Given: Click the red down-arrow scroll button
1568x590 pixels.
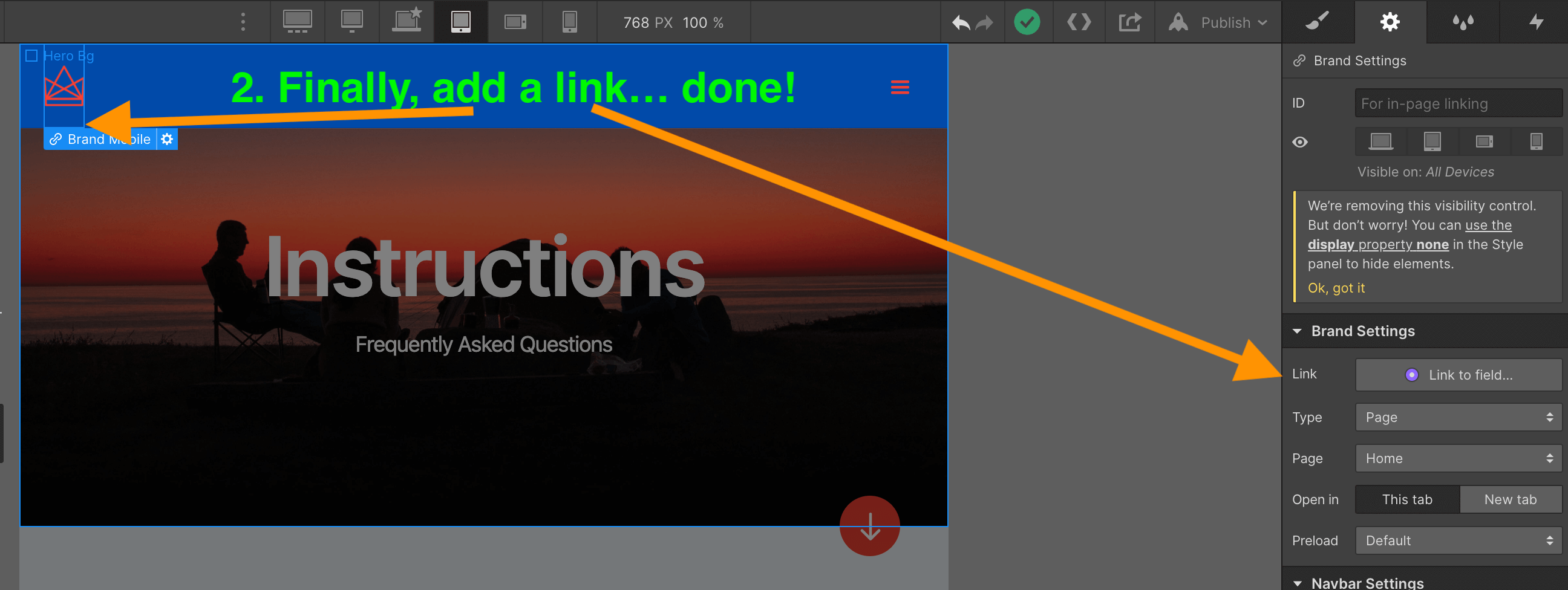Looking at the screenshot, I should [x=869, y=525].
